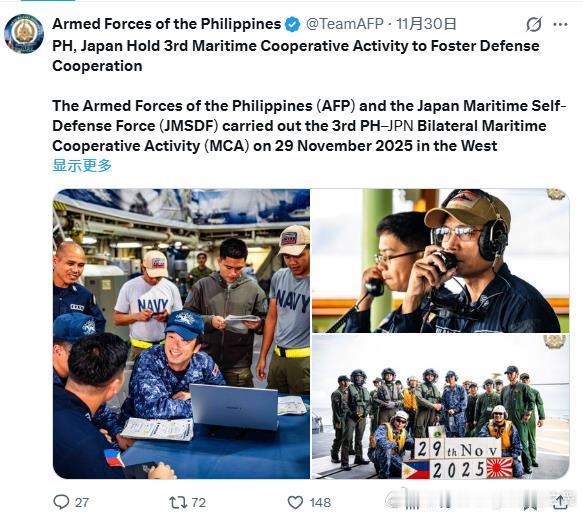Open the 29th Nov 2025 group photo
583x516 pixels.
tap(440, 406)
